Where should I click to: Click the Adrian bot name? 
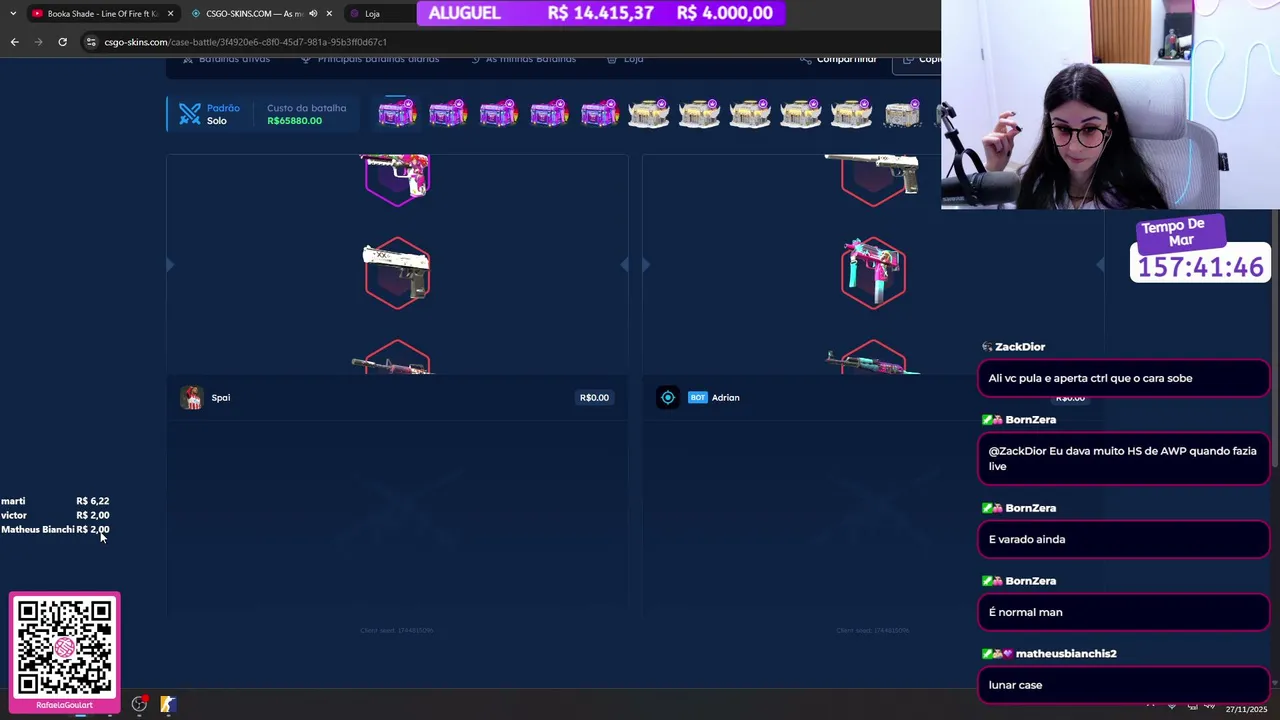725,398
